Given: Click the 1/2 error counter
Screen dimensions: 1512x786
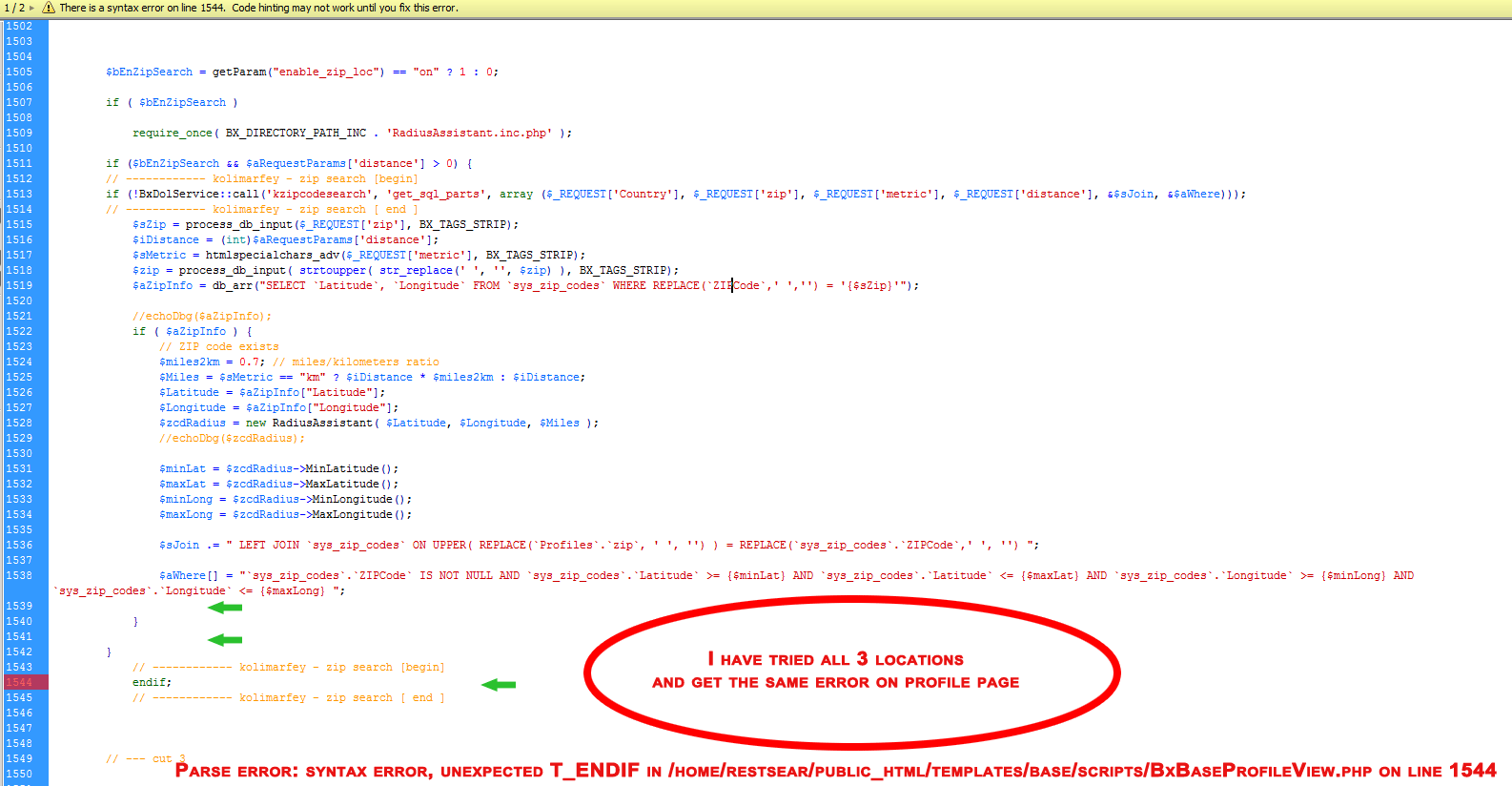Looking at the screenshot, I should (13, 8).
